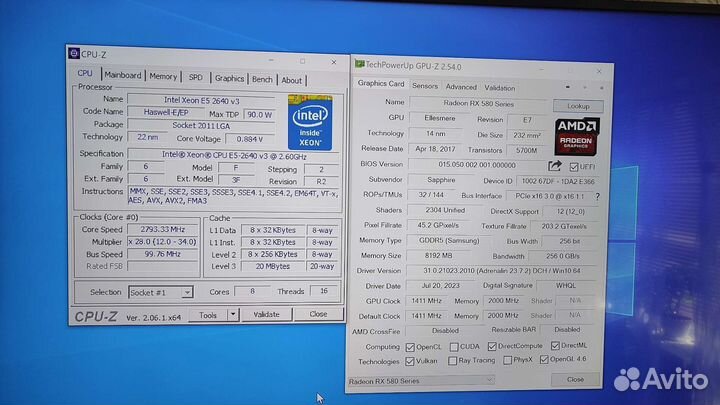
Task: Switch to the CPU tab in CPU-Z
Action: coord(85,73)
